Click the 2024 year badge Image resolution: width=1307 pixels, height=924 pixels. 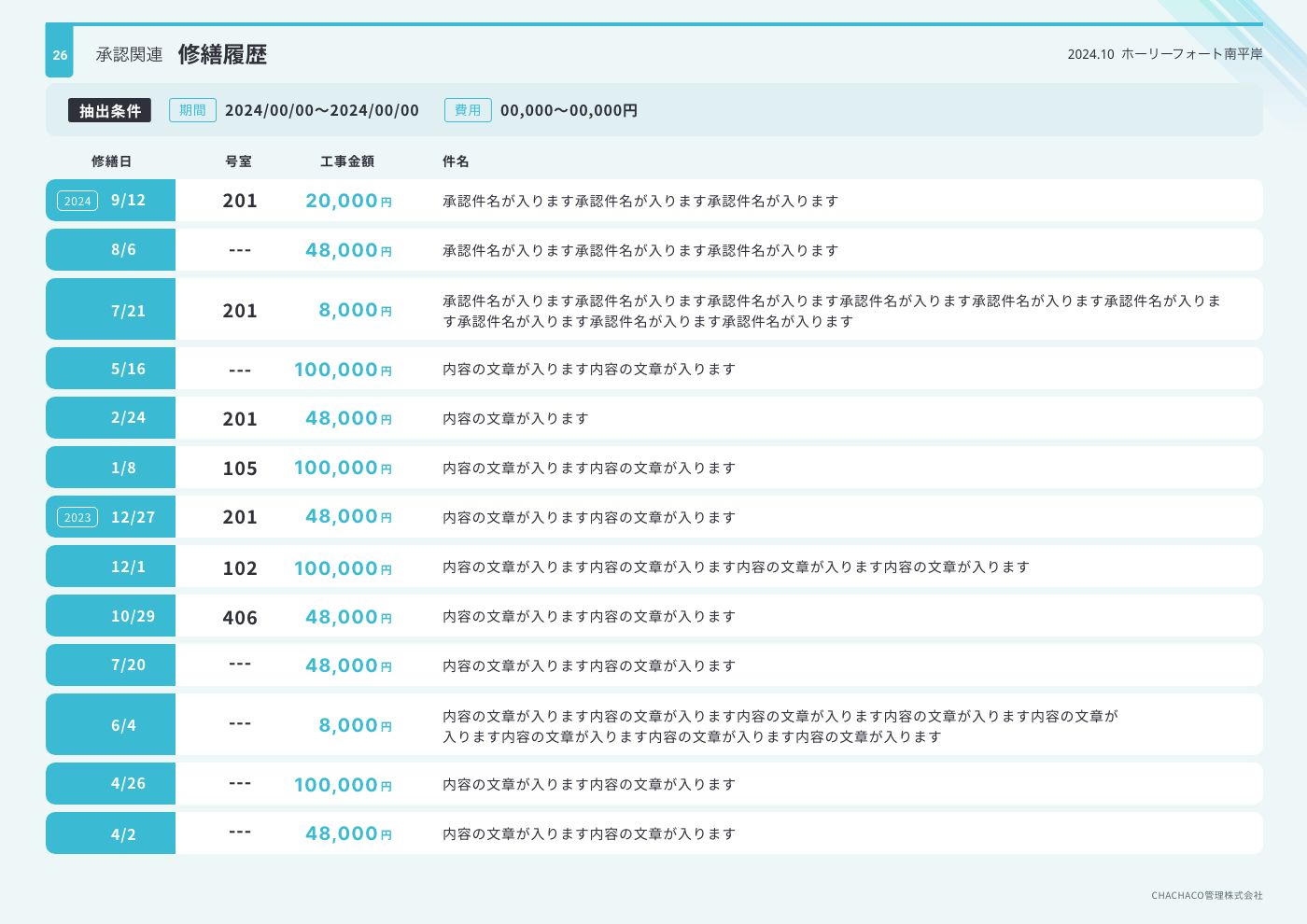(77, 201)
